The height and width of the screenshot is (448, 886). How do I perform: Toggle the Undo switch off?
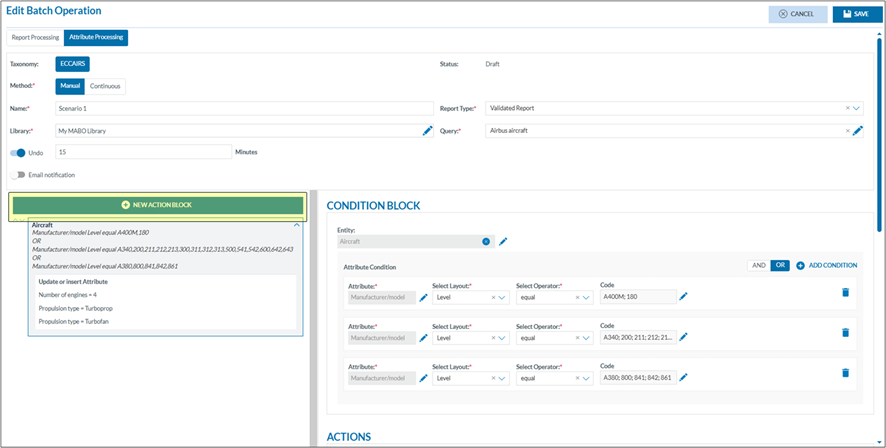[x=18, y=153]
